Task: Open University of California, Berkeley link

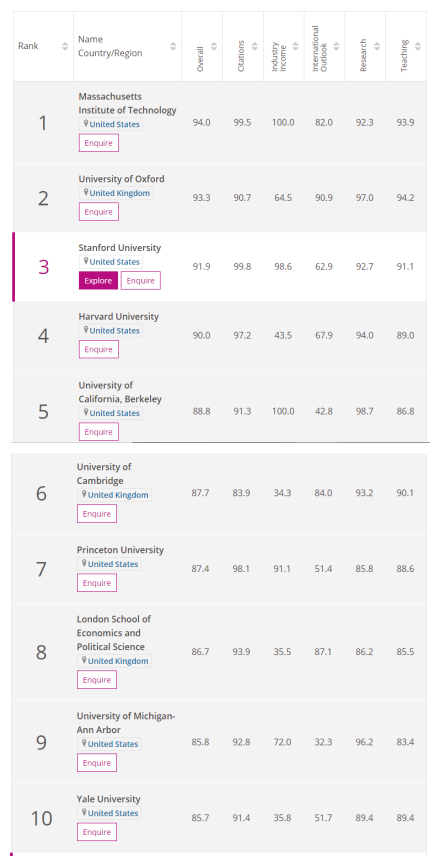Action: (x=120, y=392)
